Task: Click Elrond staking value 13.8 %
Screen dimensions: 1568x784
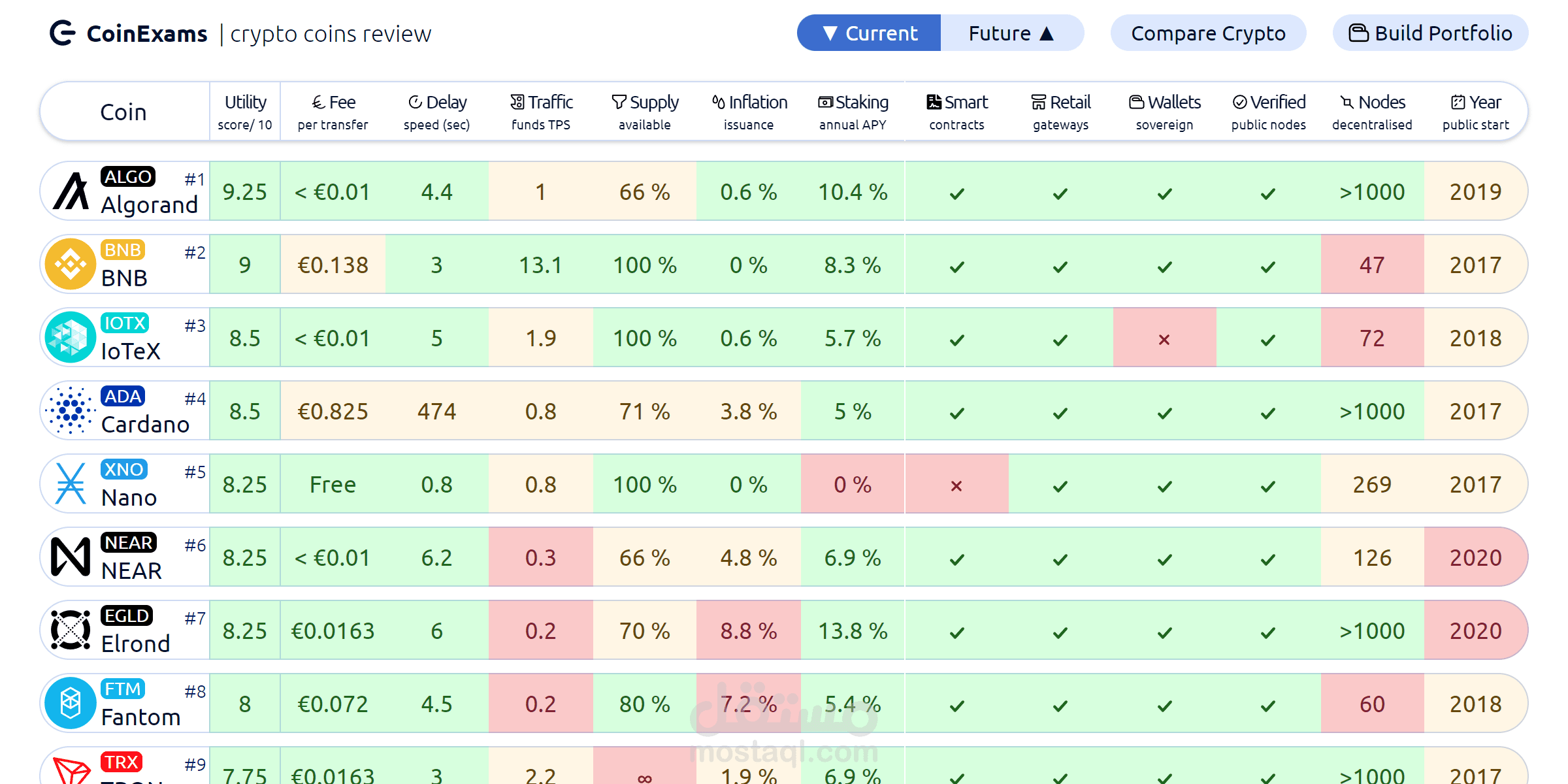Action: (853, 630)
